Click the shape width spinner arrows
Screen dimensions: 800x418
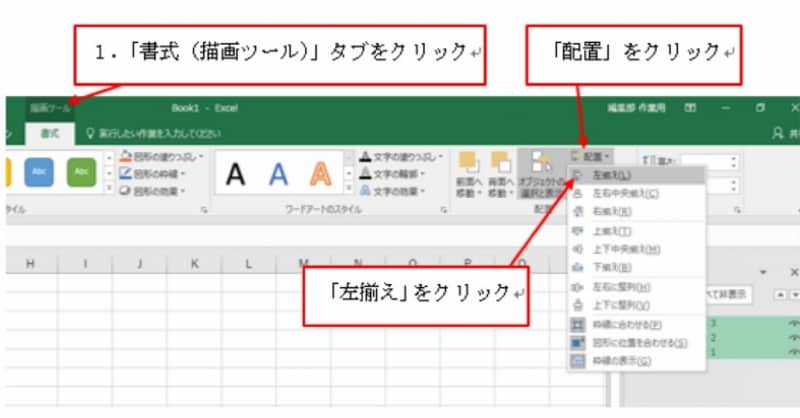pyautogui.click(x=734, y=186)
